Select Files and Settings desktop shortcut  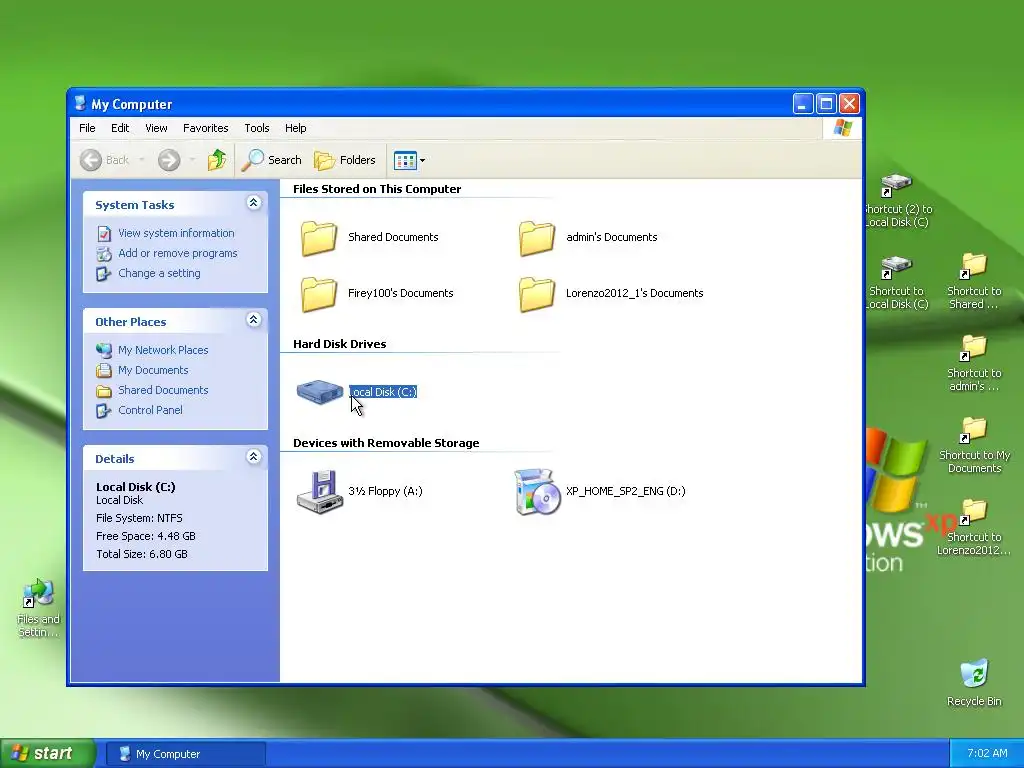coord(38,593)
